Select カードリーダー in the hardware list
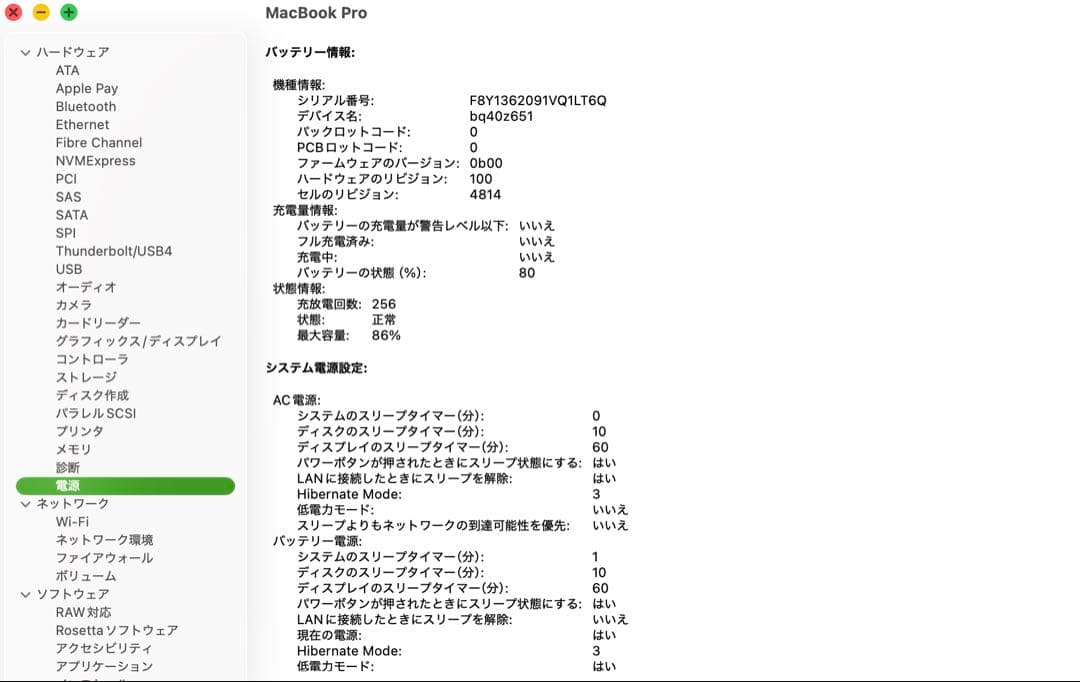Viewport: 1080px width, 682px height. (98, 323)
